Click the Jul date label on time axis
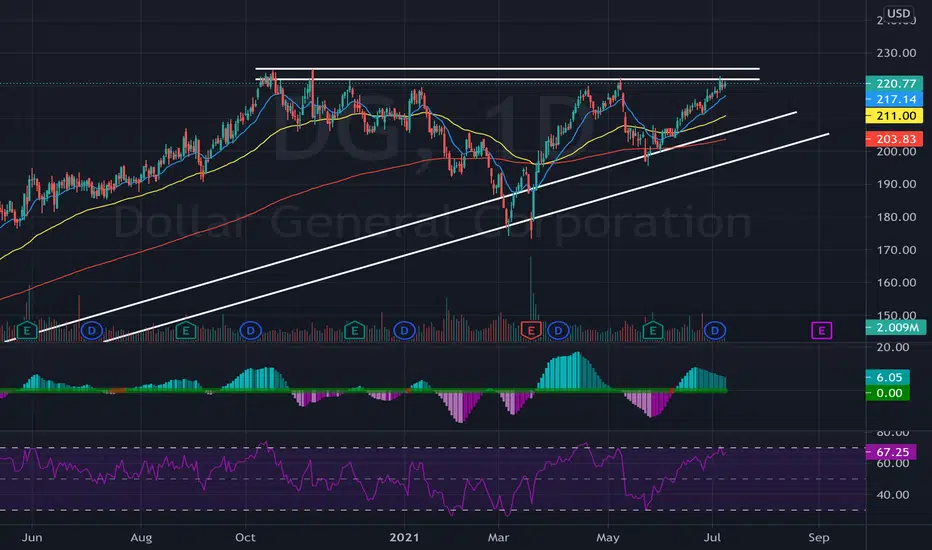 pos(712,538)
